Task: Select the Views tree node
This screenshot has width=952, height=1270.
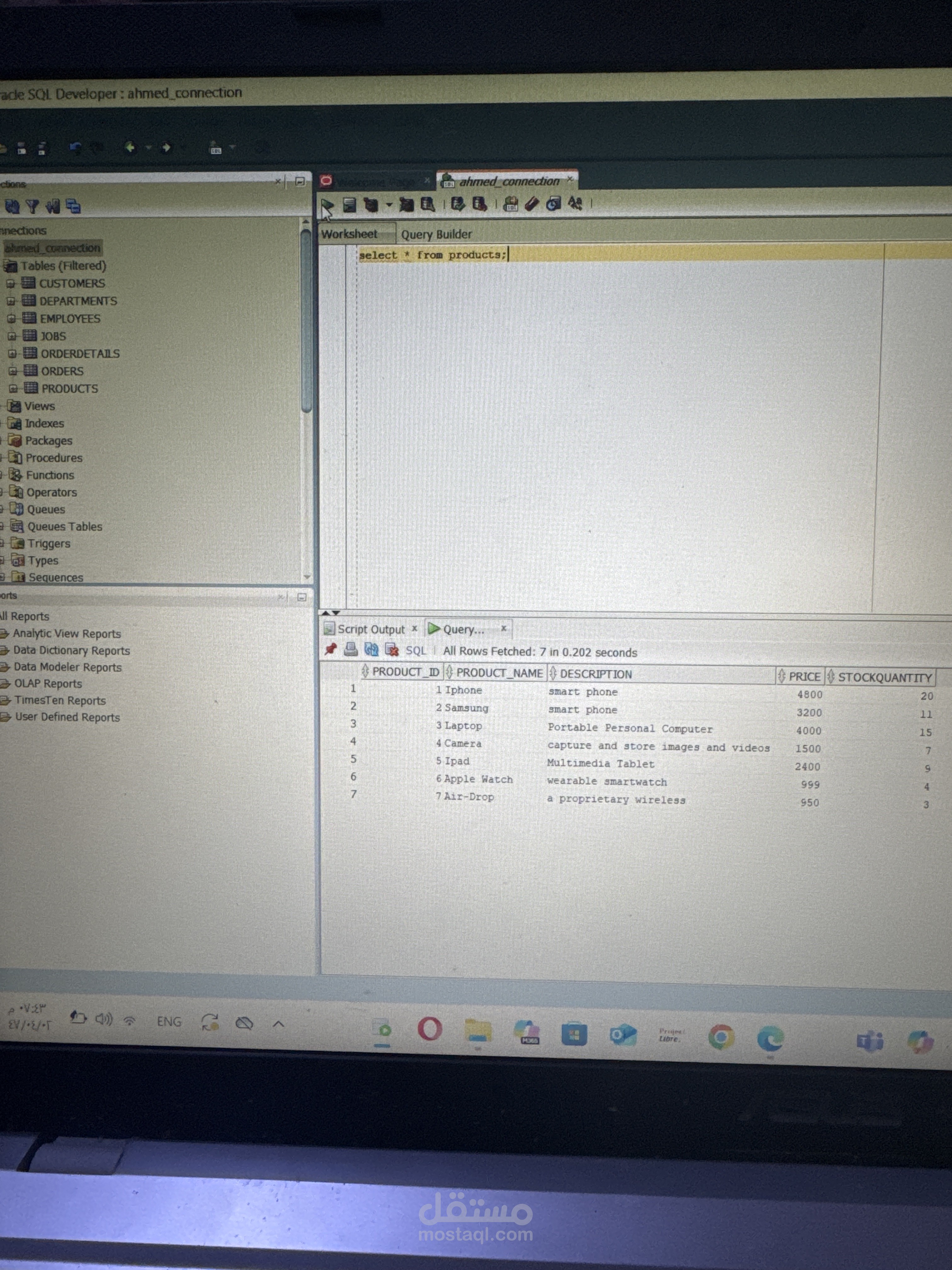Action: (39, 406)
